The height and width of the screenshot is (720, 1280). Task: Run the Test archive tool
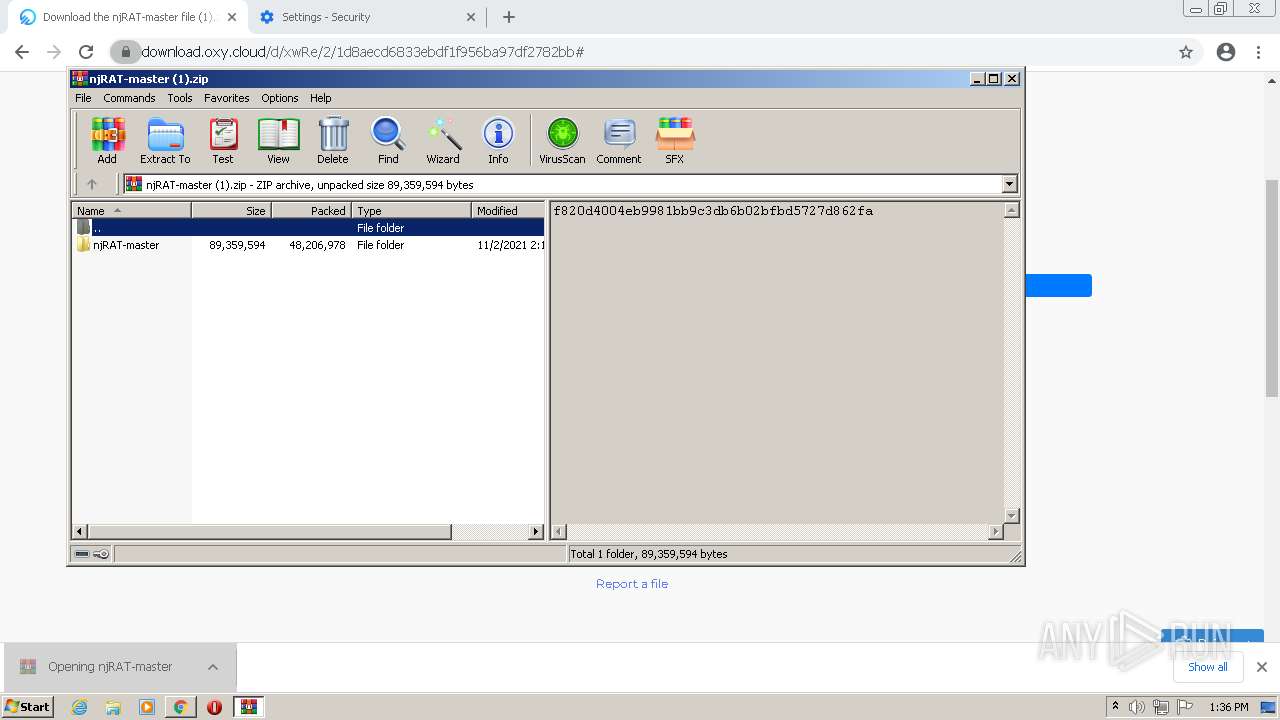coord(223,140)
